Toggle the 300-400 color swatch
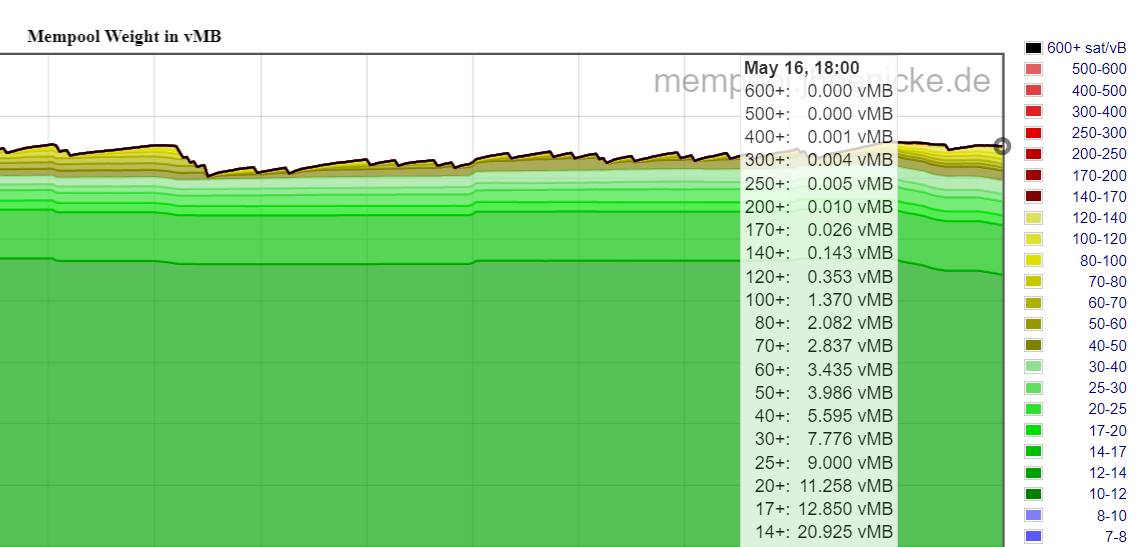 (x=1033, y=112)
